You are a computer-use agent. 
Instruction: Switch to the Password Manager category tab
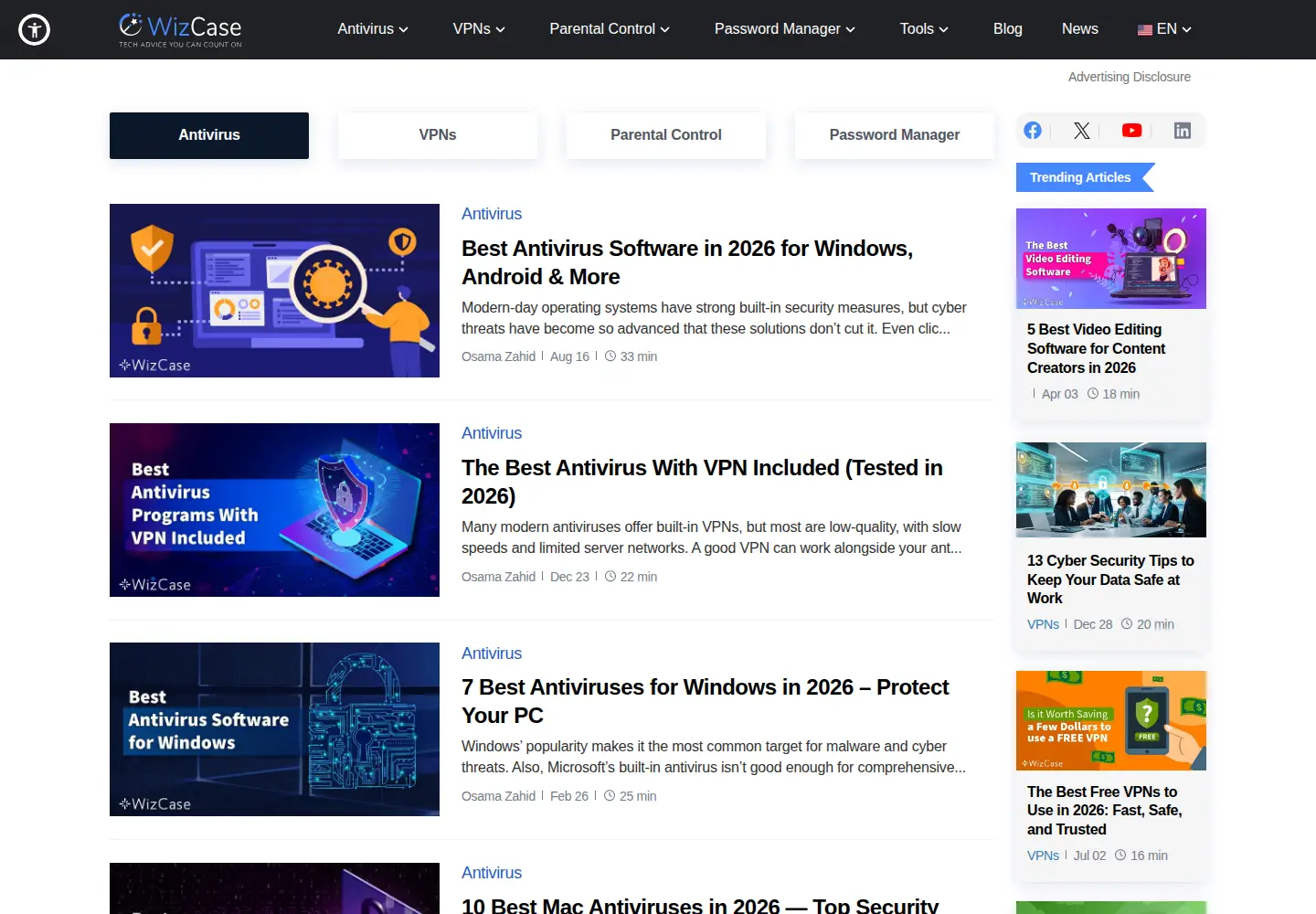tap(895, 135)
